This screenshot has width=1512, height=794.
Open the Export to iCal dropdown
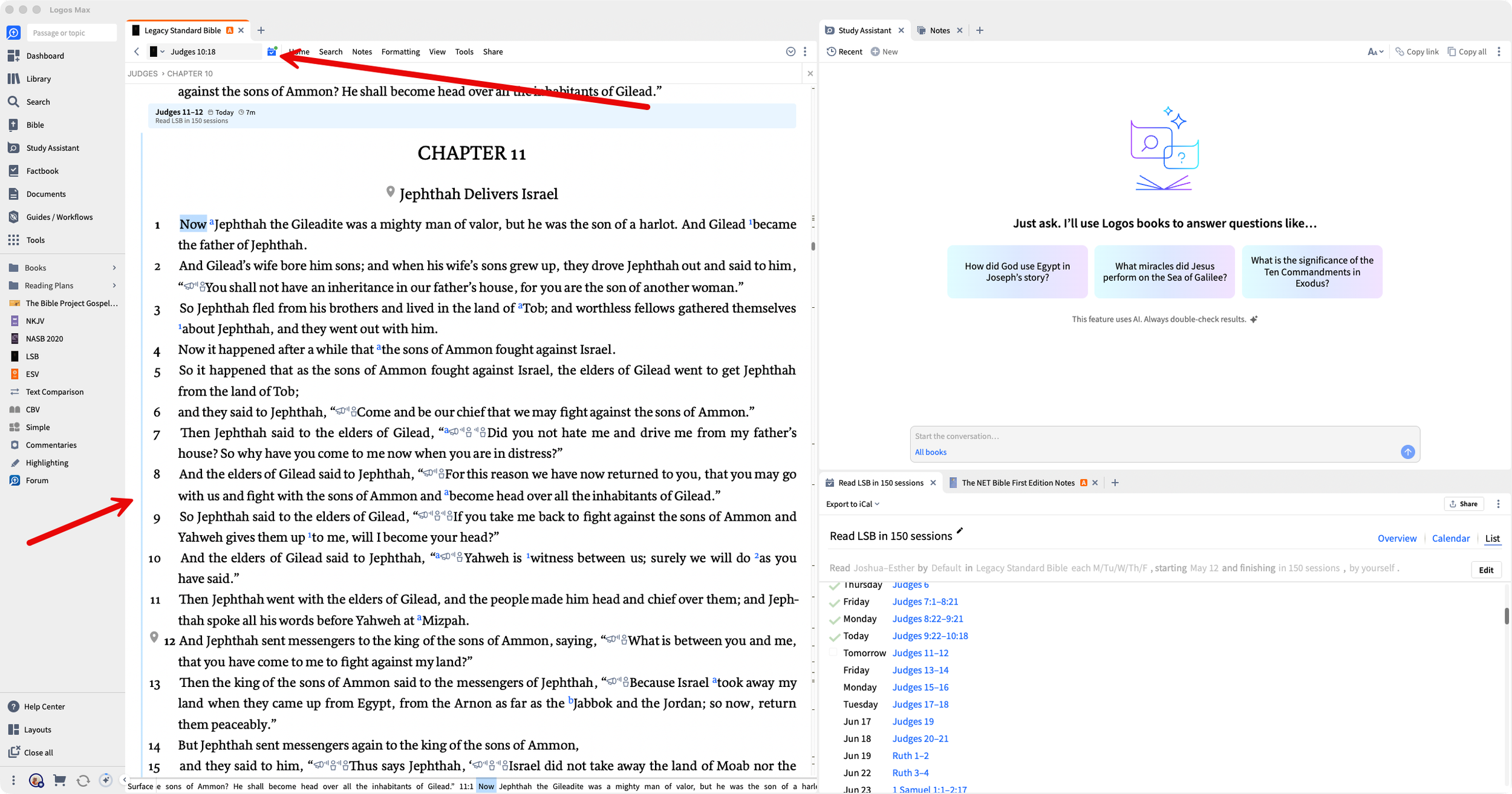(853, 504)
